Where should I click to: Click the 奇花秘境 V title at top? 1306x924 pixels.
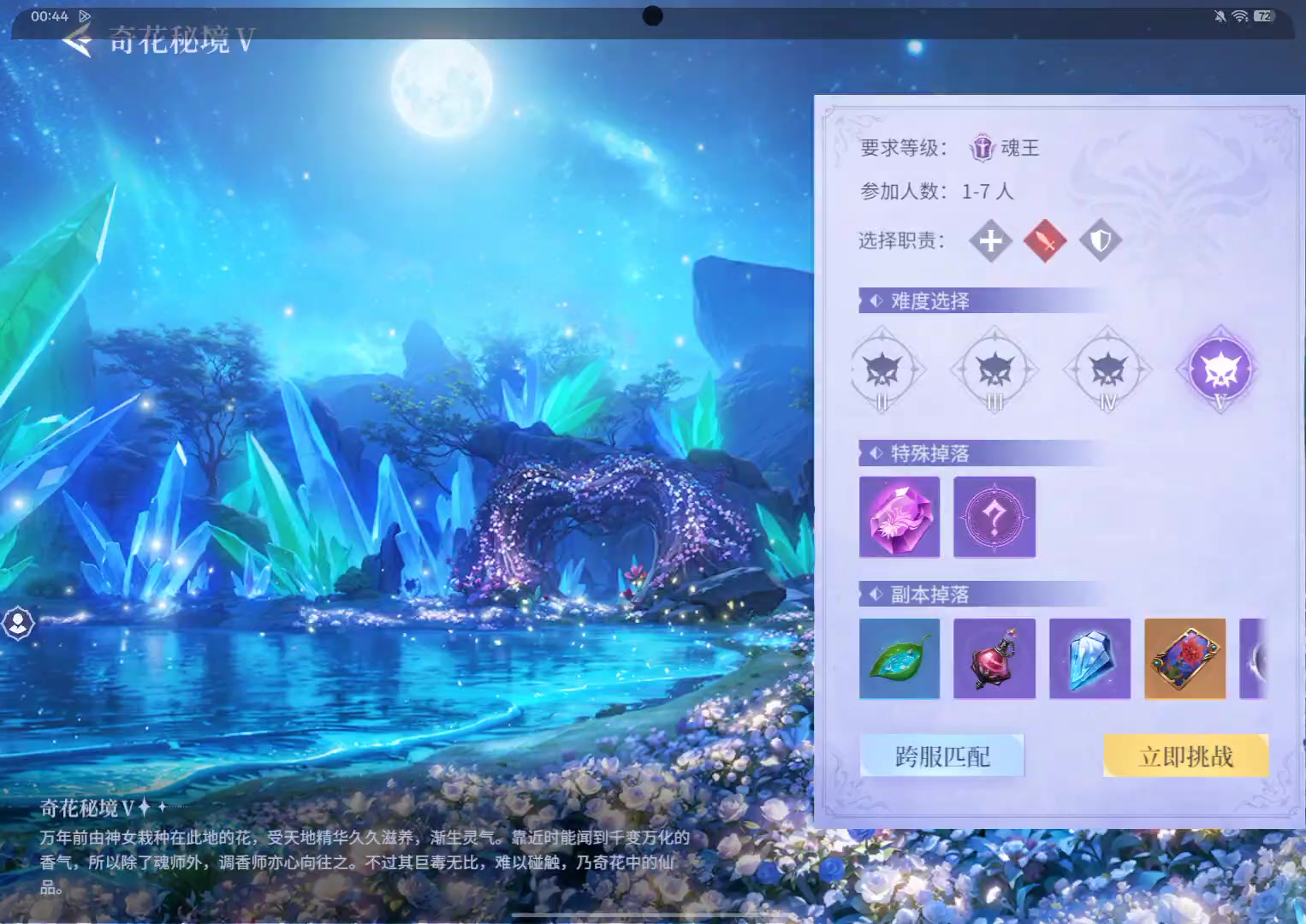pyautogui.click(x=181, y=39)
